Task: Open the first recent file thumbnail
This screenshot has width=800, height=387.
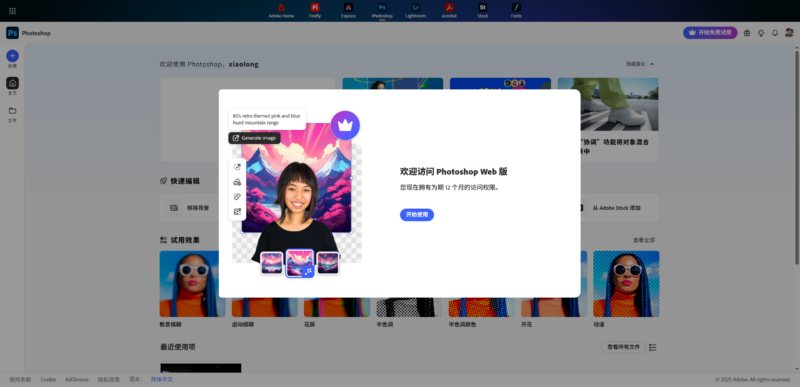Action: (x=201, y=368)
